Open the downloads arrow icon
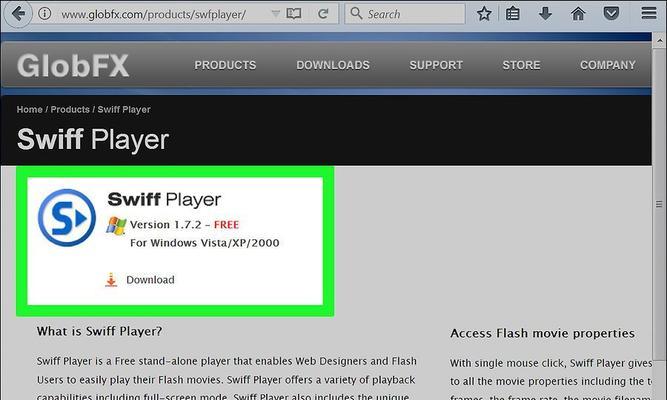Image resolution: width=667 pixels, height=400 pixels. tap(545, 14)
